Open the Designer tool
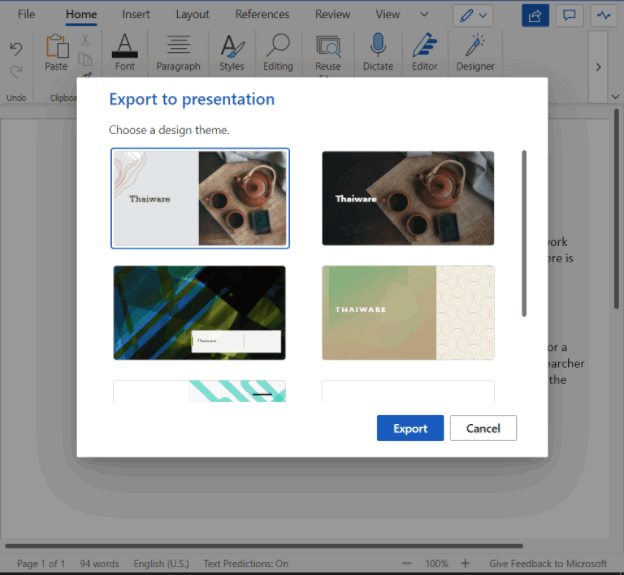This screenshot has height=575, width=624. pyautogui.click(x=475, y=53)
